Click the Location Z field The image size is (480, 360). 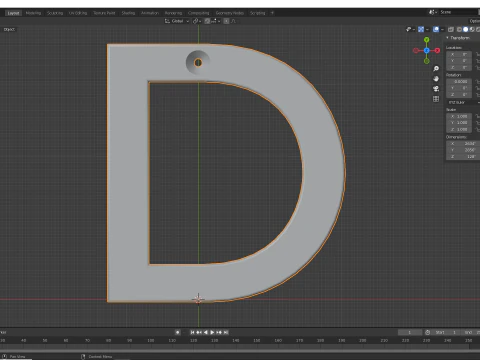coord(459,67)
